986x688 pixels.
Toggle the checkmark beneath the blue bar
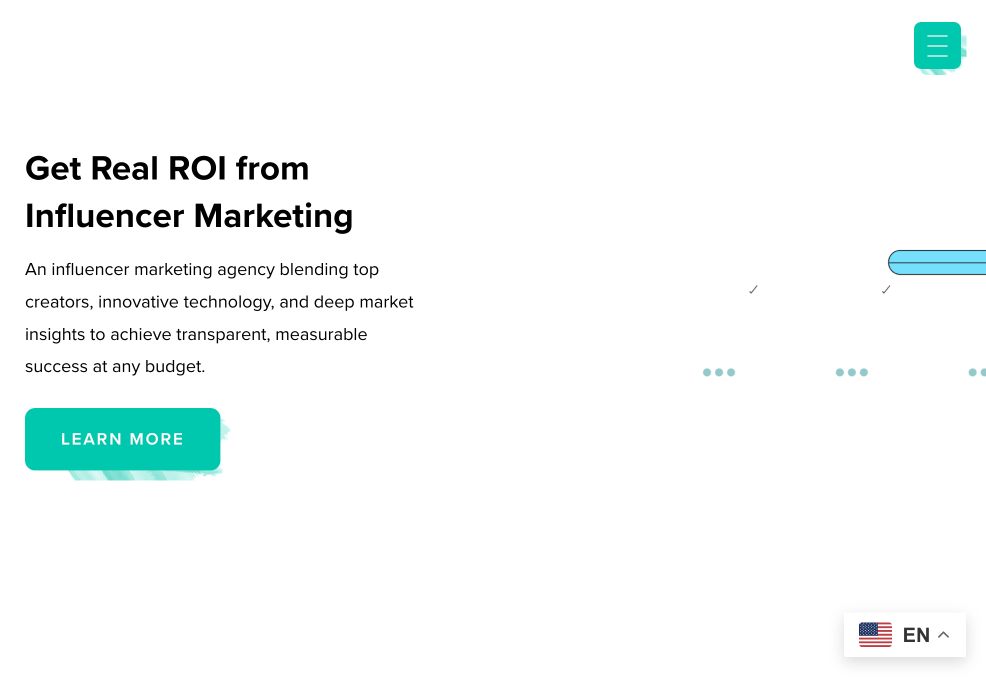point(886,289)
